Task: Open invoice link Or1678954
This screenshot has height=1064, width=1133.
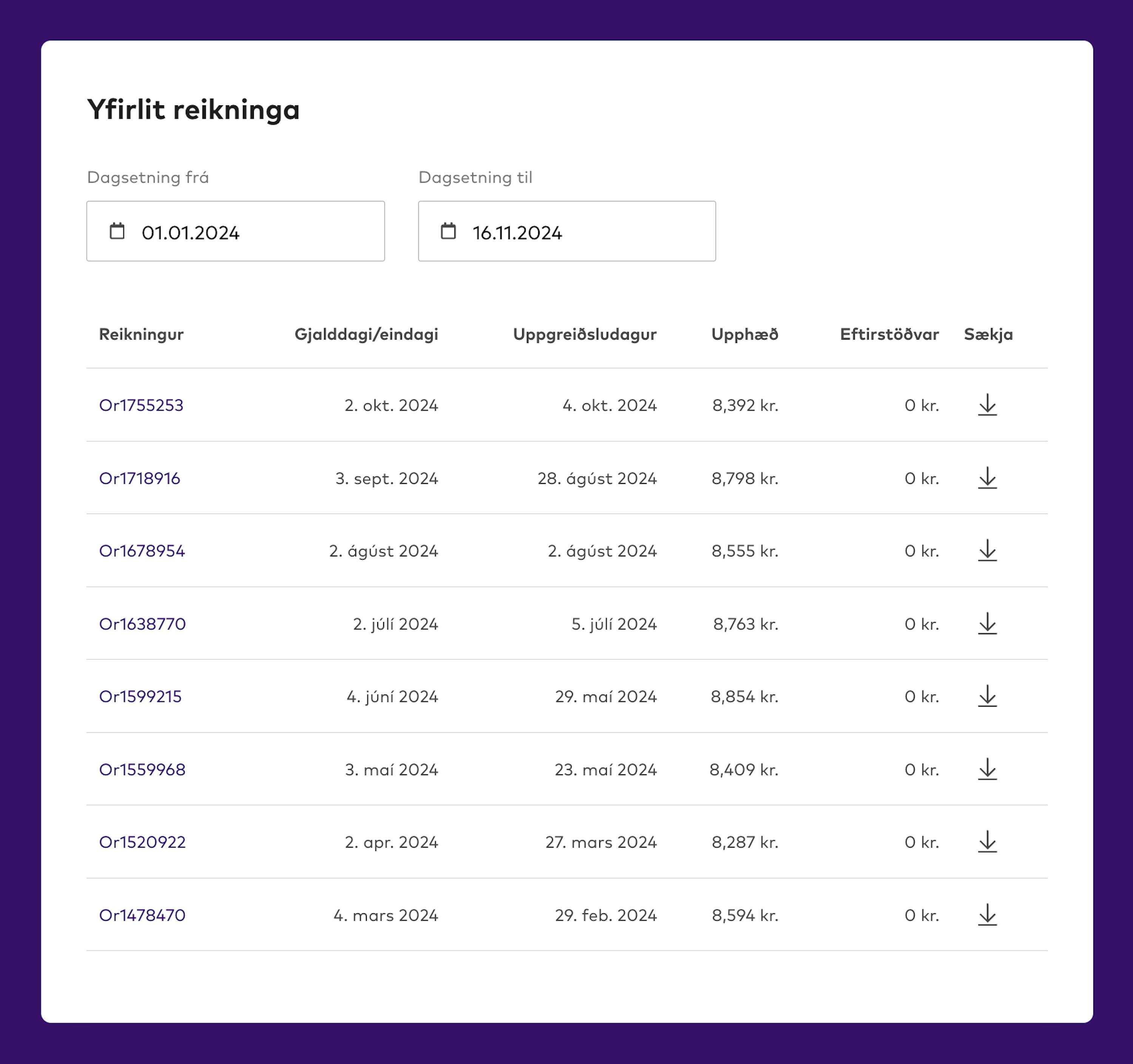Action: (x=142, y=551)
